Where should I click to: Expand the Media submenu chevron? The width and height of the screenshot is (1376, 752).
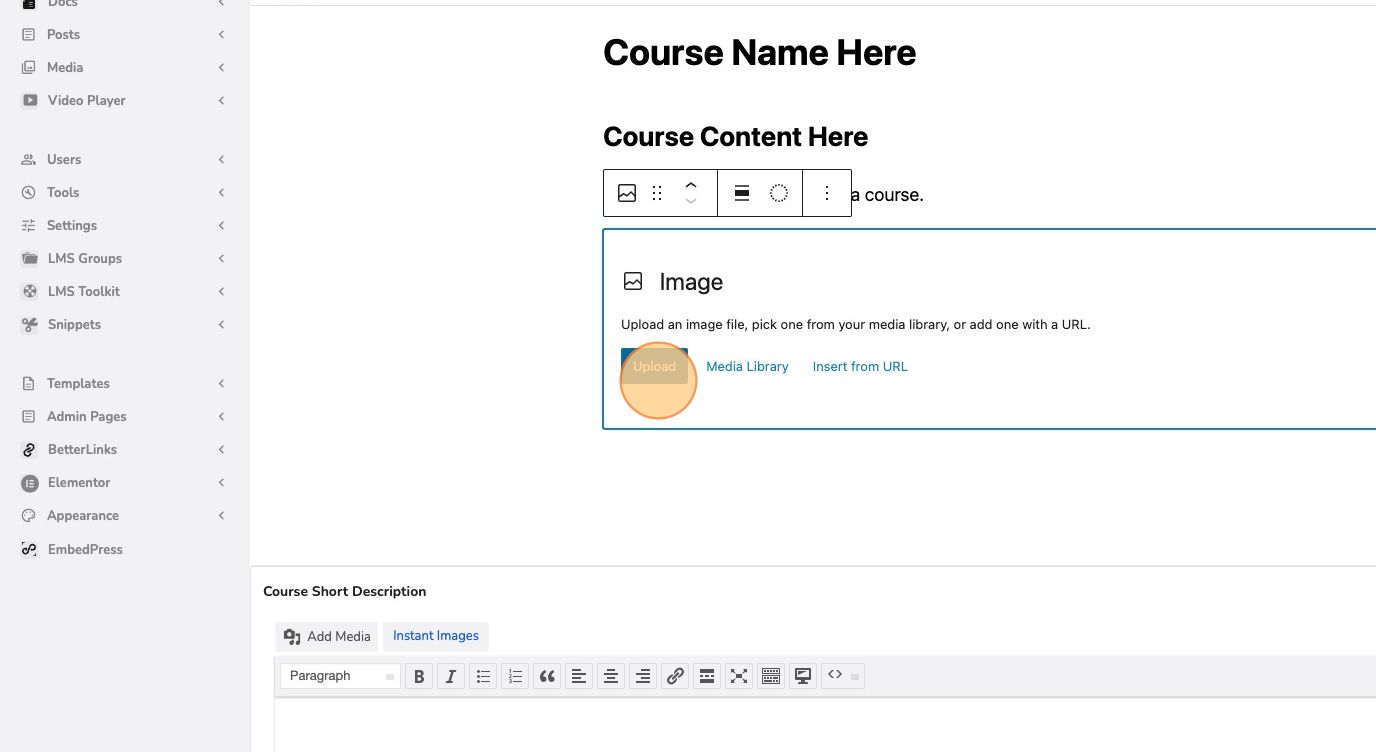[x=221, y=67]
